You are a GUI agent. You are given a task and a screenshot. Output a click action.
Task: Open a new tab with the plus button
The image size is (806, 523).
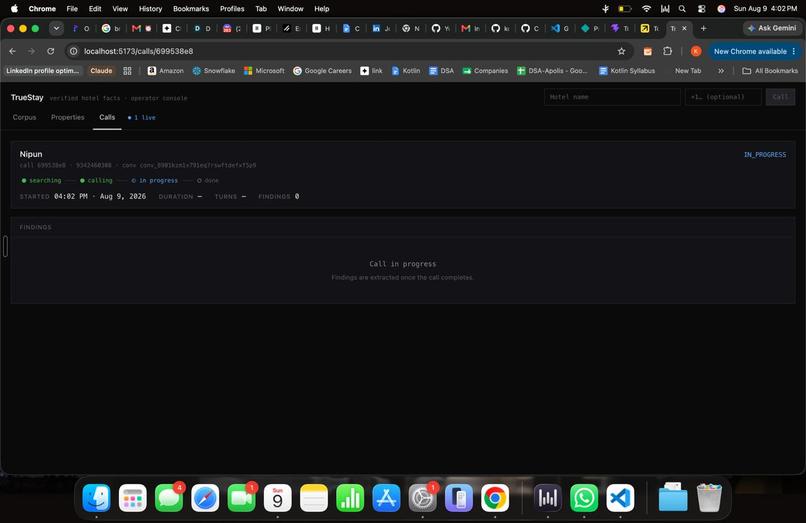[703, 28]
